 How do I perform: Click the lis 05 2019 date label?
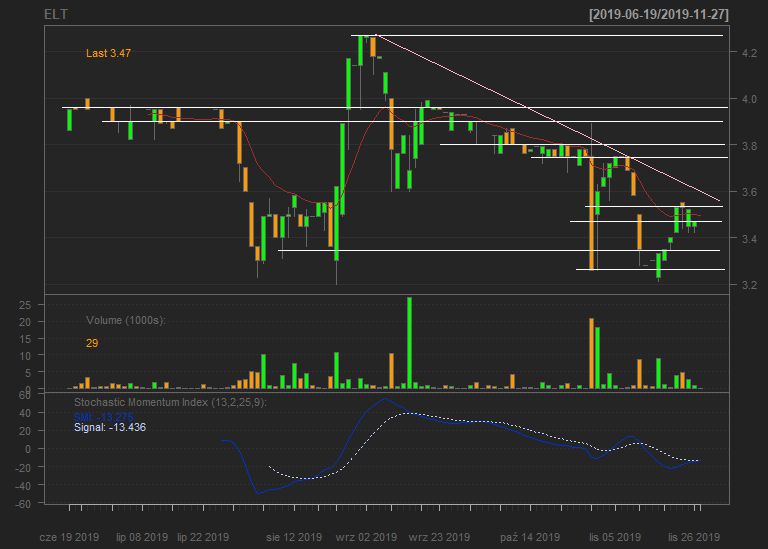point(615,537)
